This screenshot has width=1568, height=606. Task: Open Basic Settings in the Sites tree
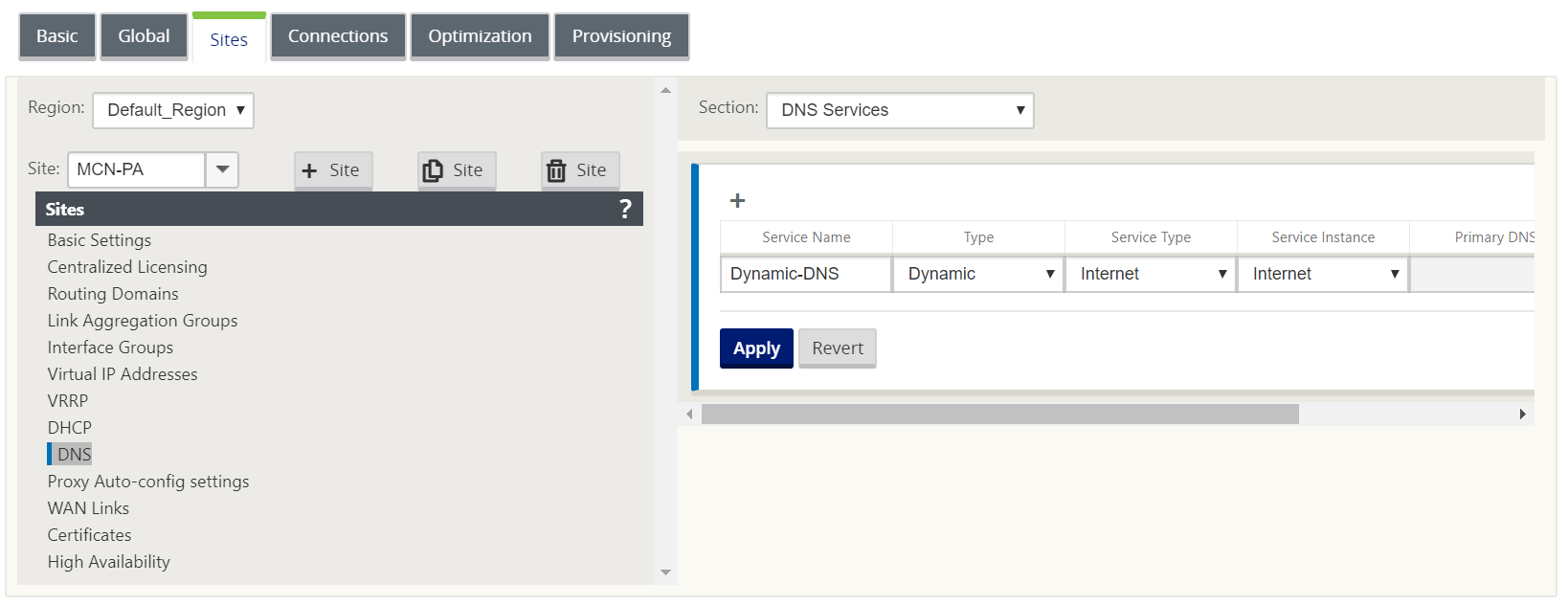(100, 240)
